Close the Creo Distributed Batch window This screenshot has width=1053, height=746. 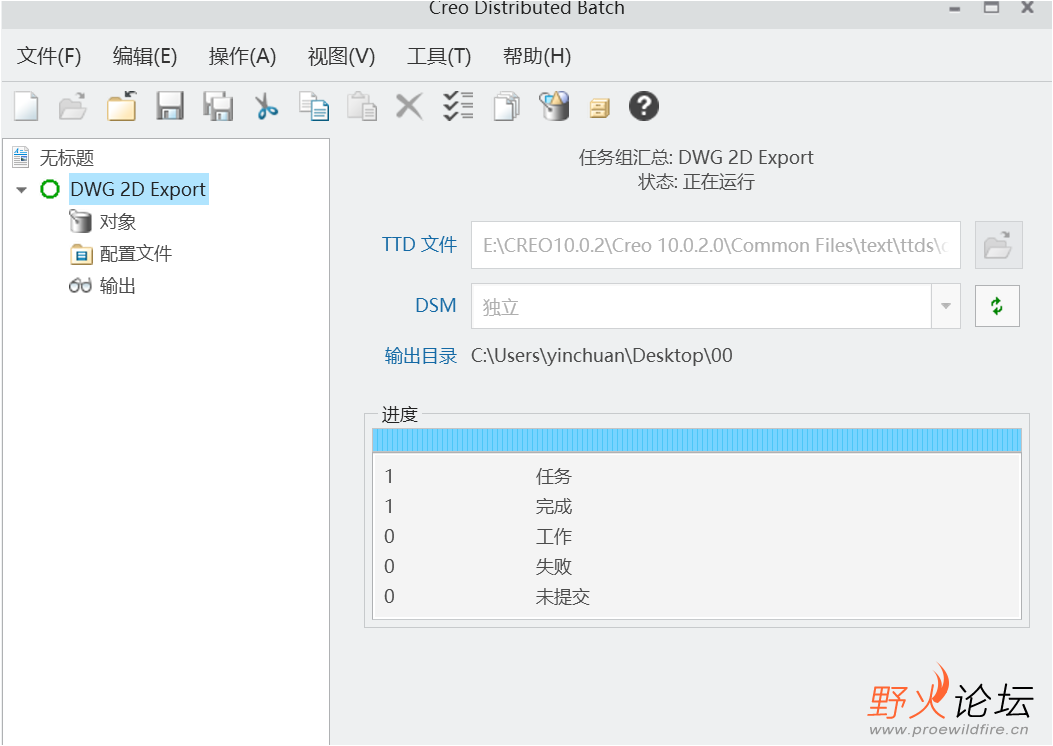click(1027, 7)
